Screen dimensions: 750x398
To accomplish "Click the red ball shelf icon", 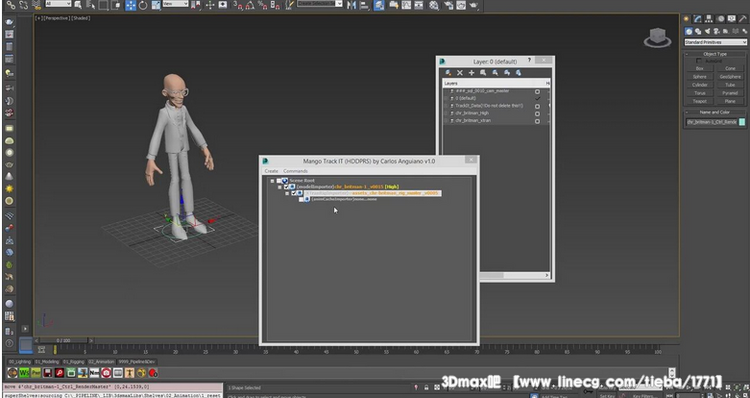I will [x=153, y=373].
